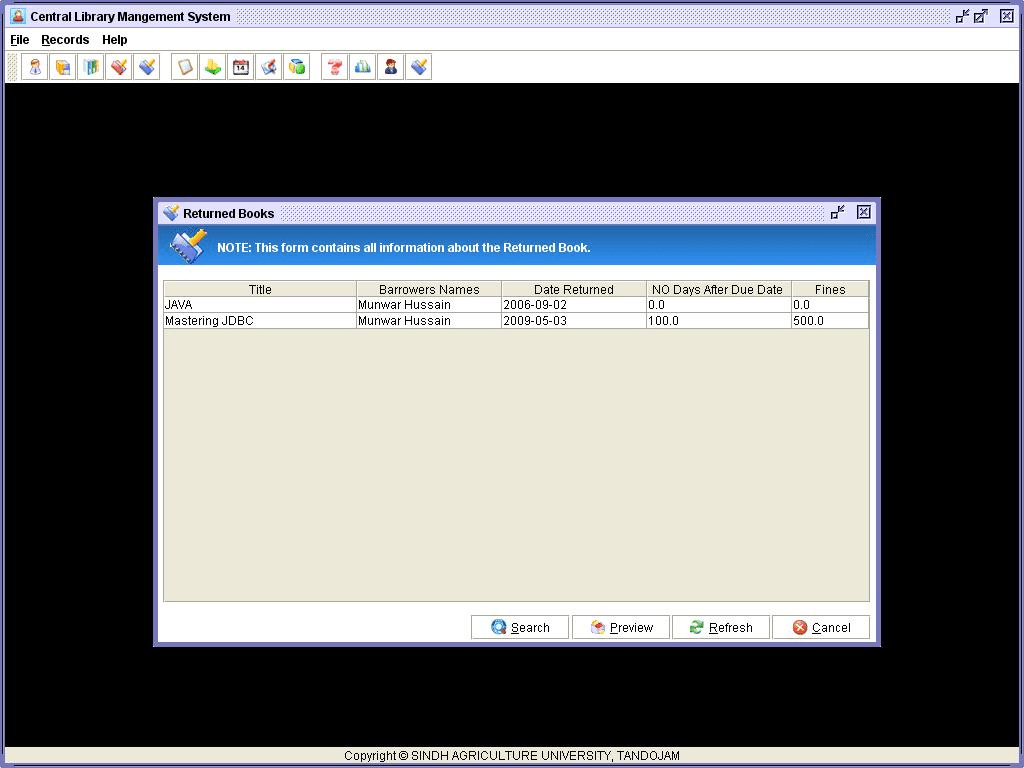Click the green download arrow icon
Image resolution: width=1024 pixels, height=768 pixels.
[213, 67]
